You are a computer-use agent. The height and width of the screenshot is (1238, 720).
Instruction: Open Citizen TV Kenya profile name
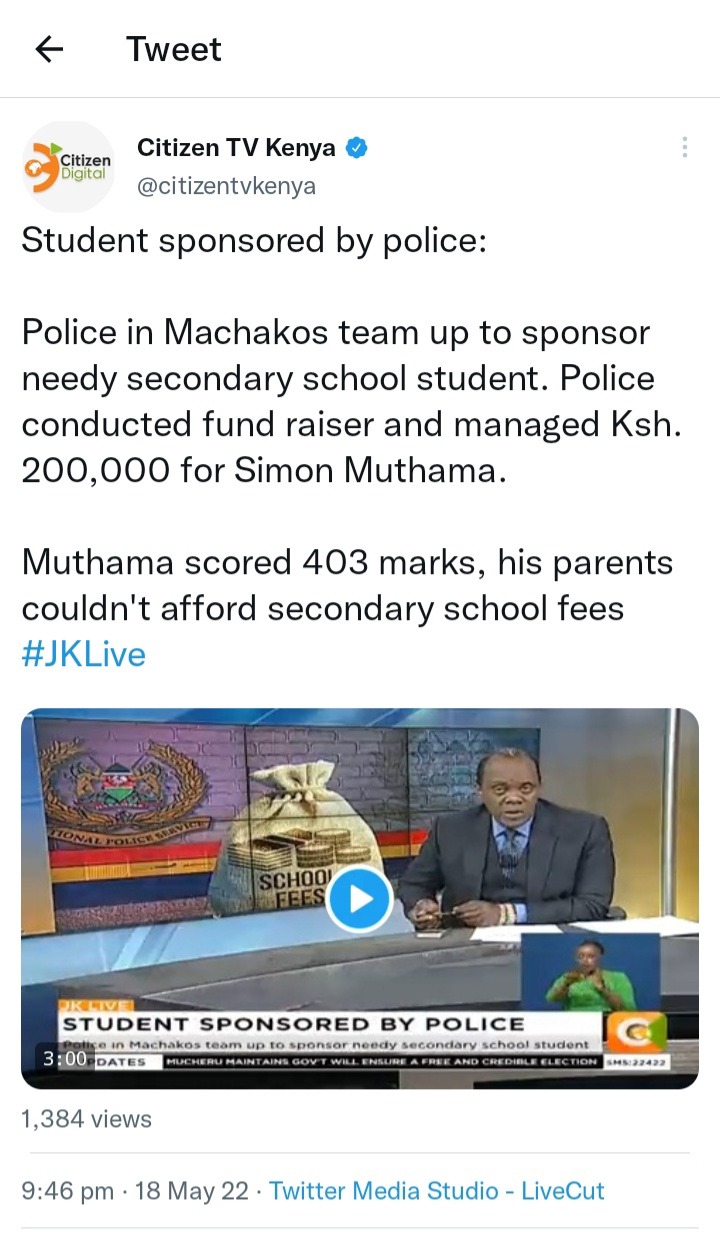click(236, 148)
